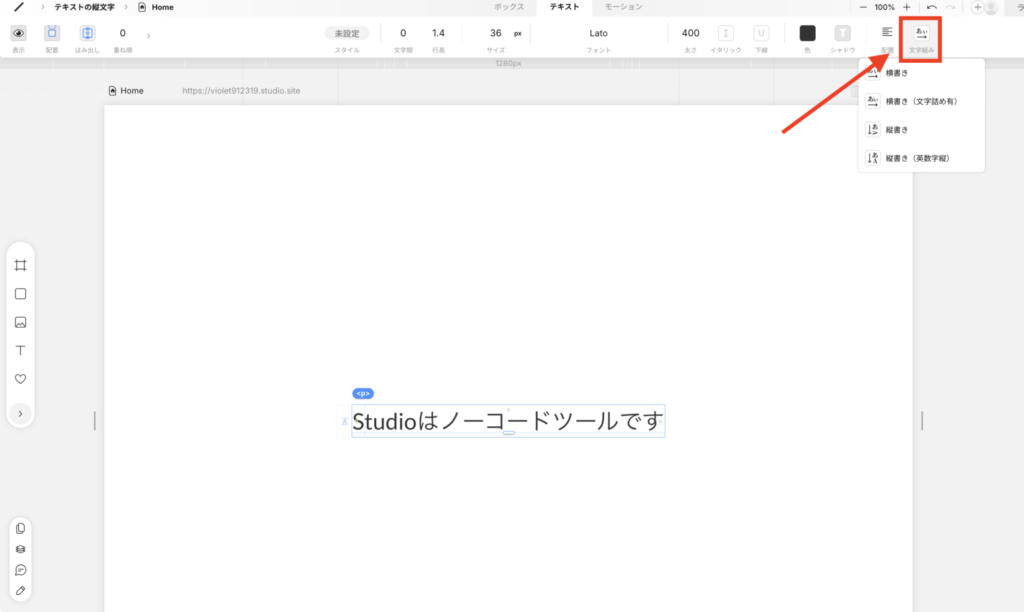Screen dimensions: 1024x612
Task: Select the Home page label above canvas
Action: pos(126,91)
